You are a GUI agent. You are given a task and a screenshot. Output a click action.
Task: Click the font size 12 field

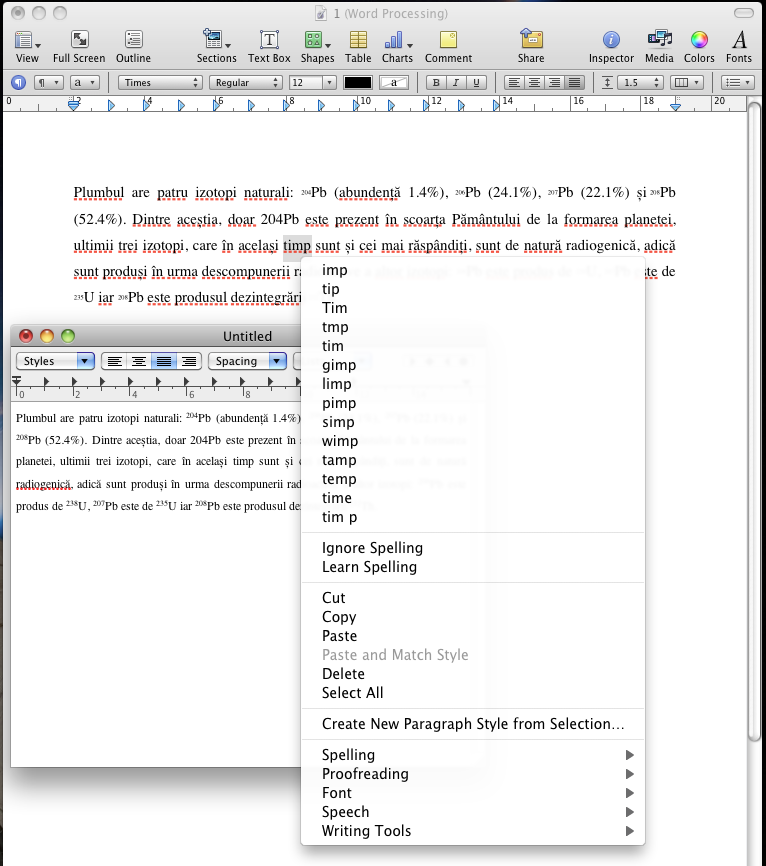click(x=305, y=83)
